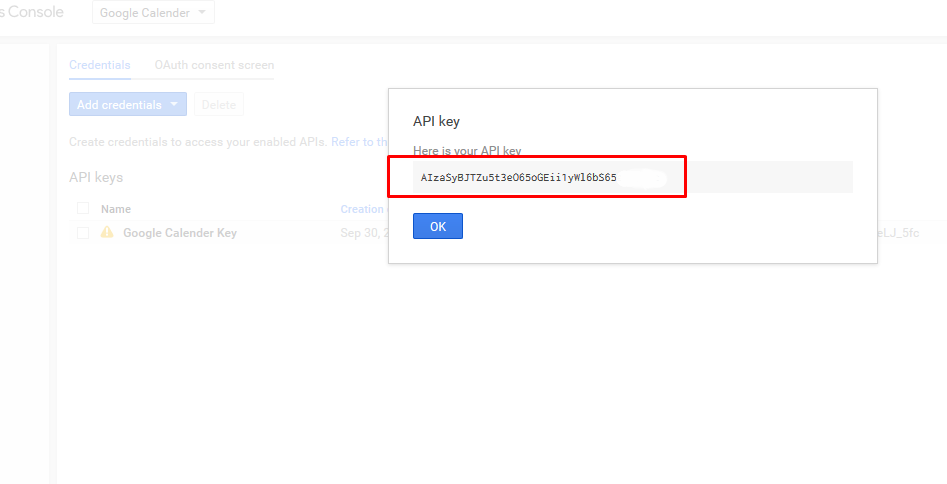The image size is (947, 484).
Task: Follow the 'Refer to the' help link
Action: click(359, 142)
